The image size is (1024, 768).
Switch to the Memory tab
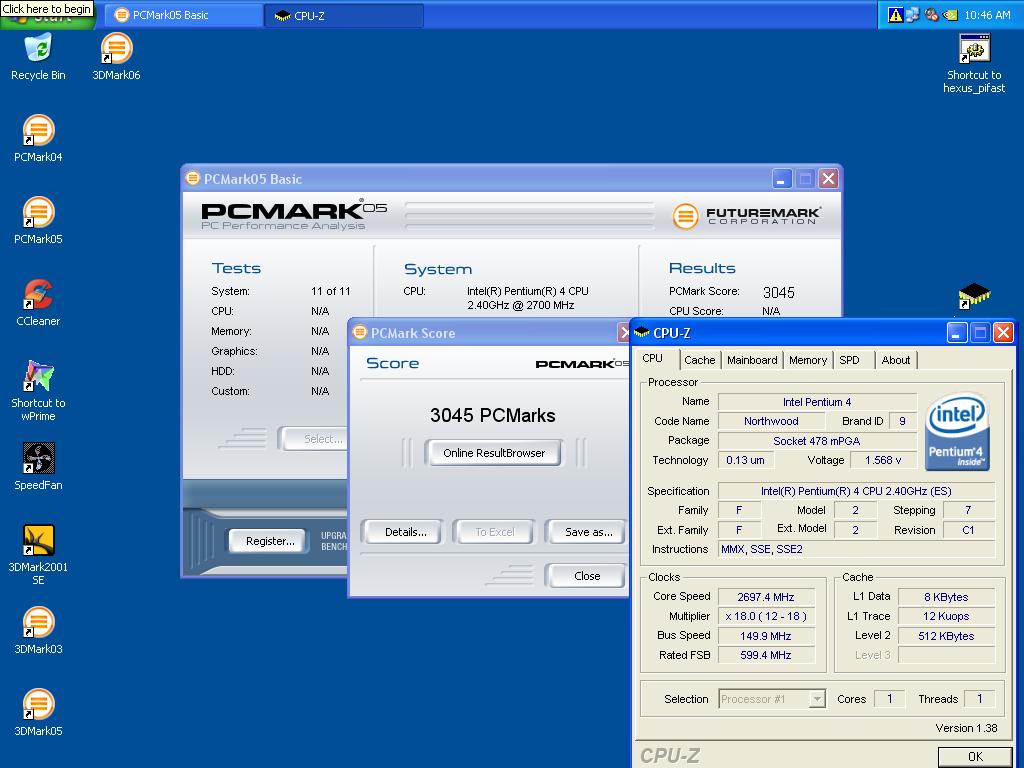[808, 360]
